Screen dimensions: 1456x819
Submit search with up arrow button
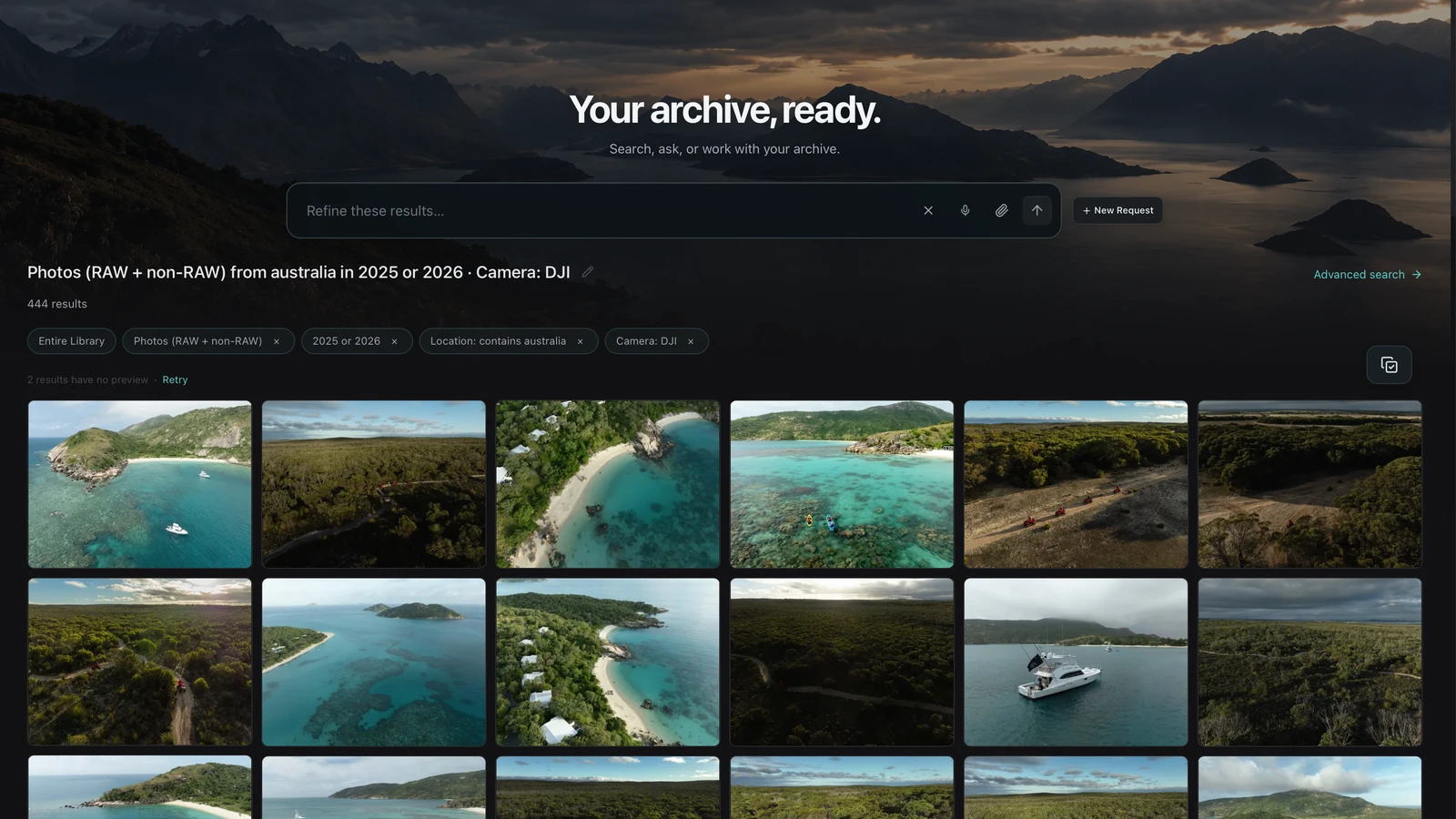pyautogui.click(x=1036, y=210)
